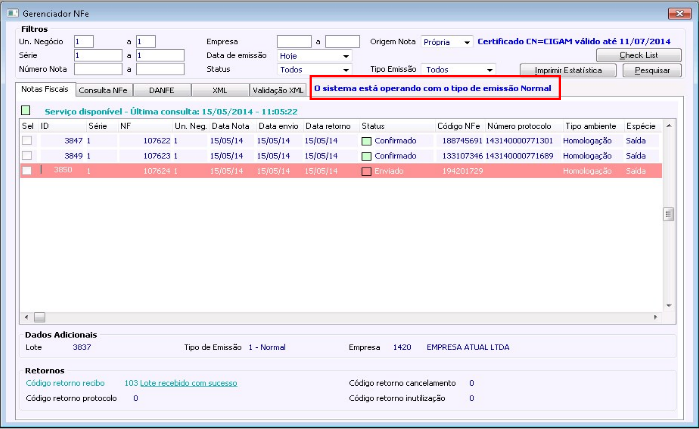Check the Sel box for ID 3847
Viewport: 699px width, 429px height.
[27, 141]
